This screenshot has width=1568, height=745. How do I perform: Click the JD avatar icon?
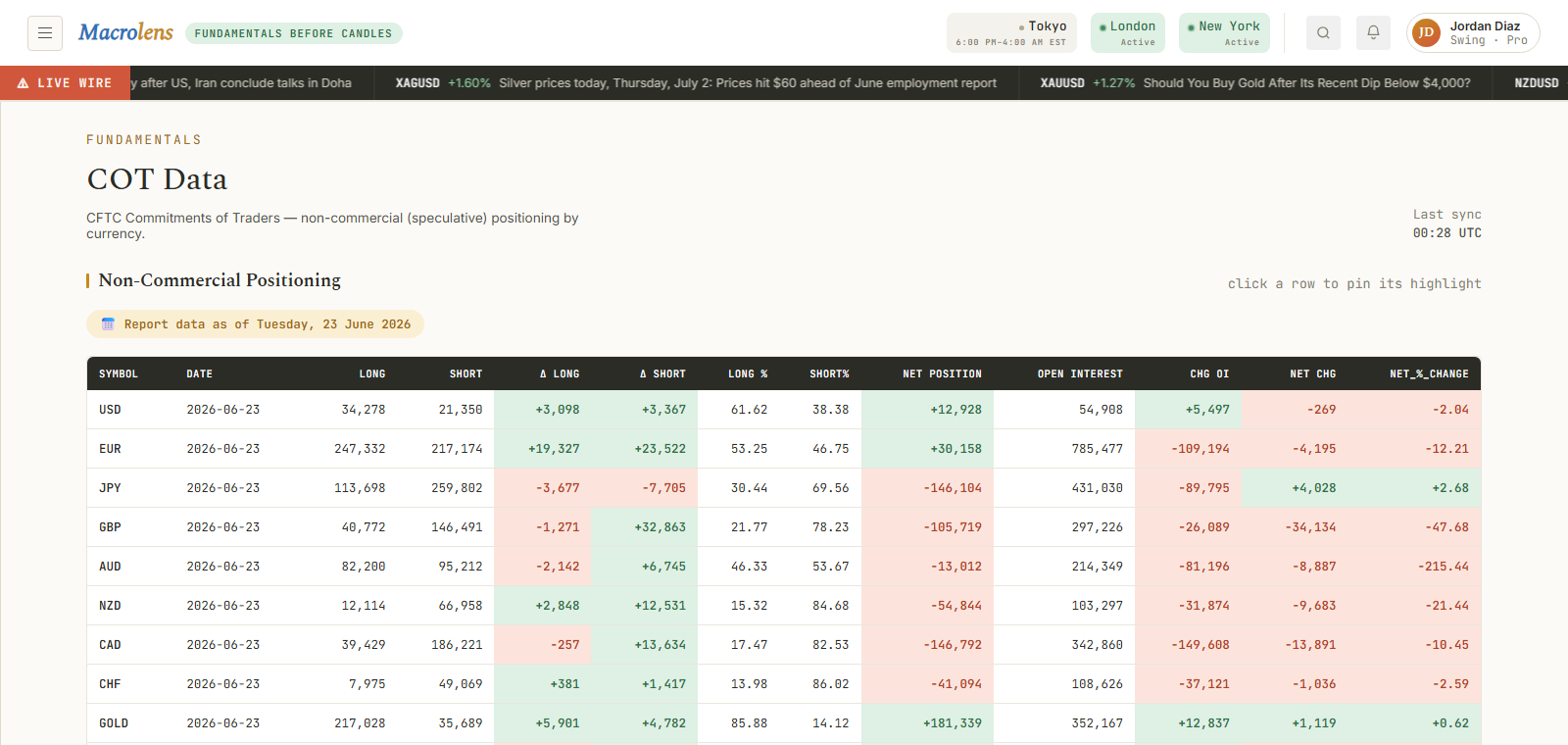coord(1426,32)
